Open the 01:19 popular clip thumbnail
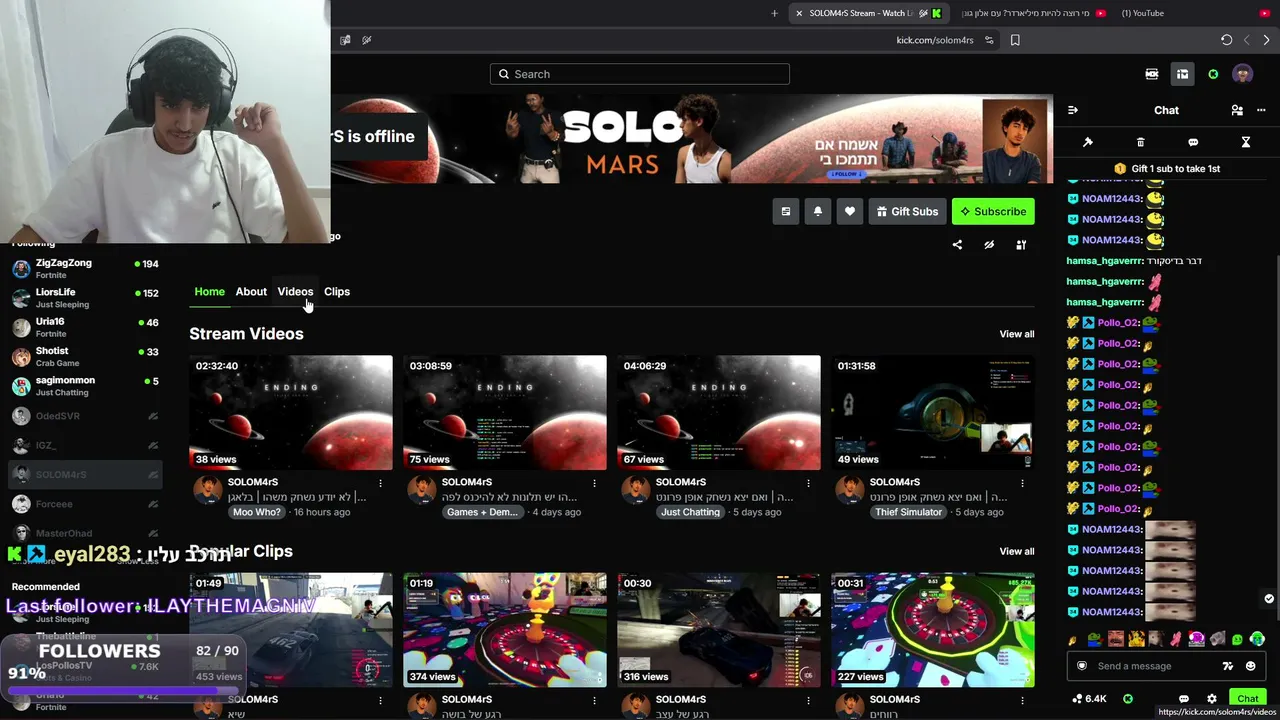The height and width of the screenshot is (720, 1280). tap(505, 630)
